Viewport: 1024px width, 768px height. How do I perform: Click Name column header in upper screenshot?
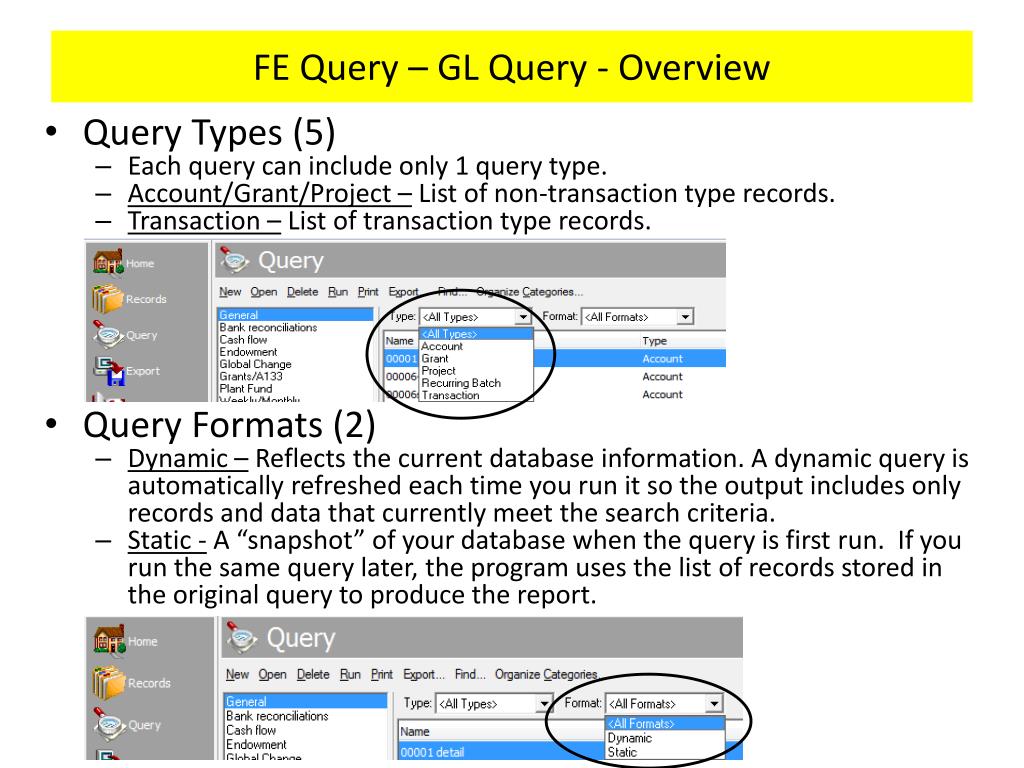point(399,340)
